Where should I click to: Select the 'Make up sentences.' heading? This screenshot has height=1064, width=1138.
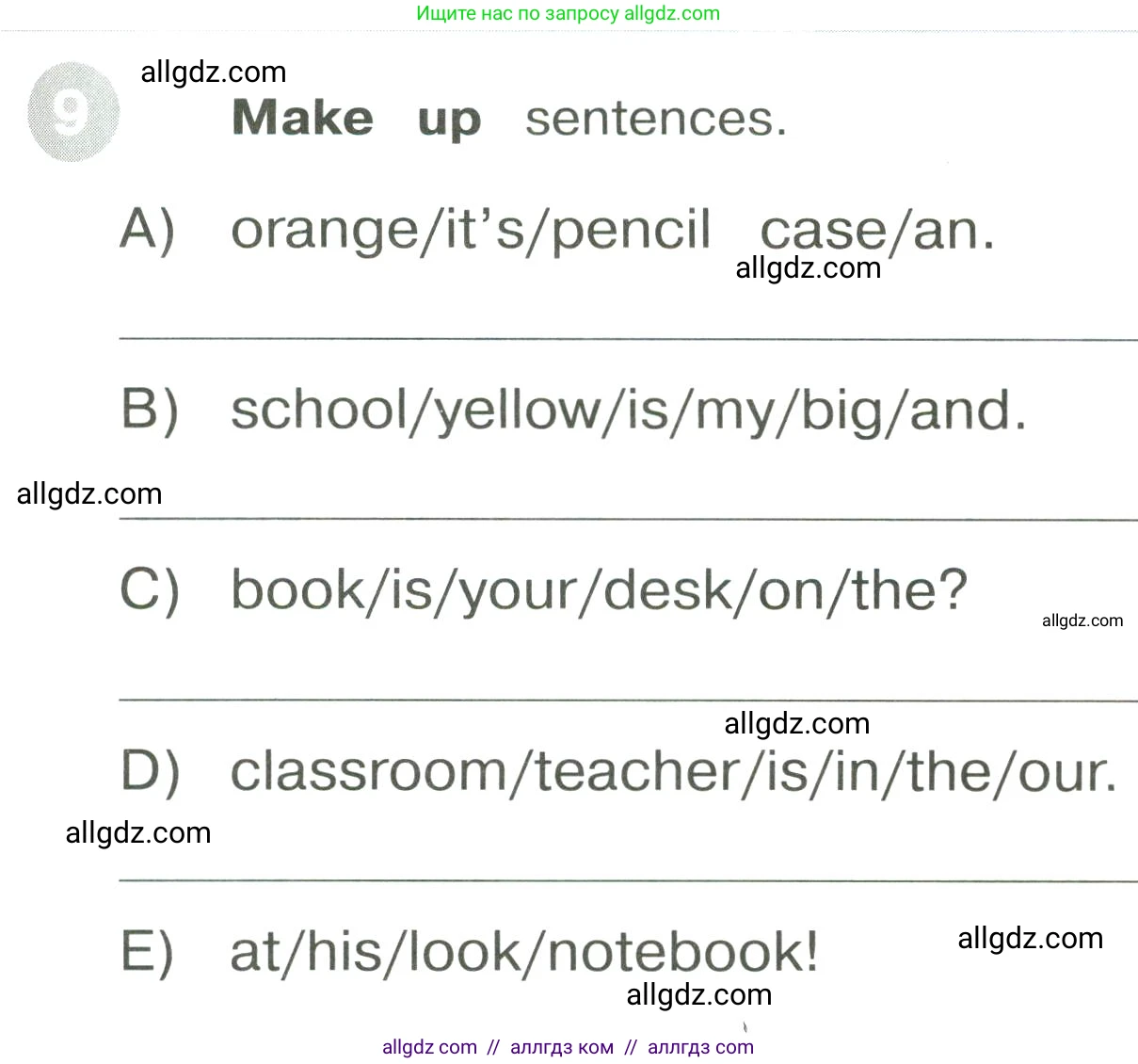click(508, 119)
